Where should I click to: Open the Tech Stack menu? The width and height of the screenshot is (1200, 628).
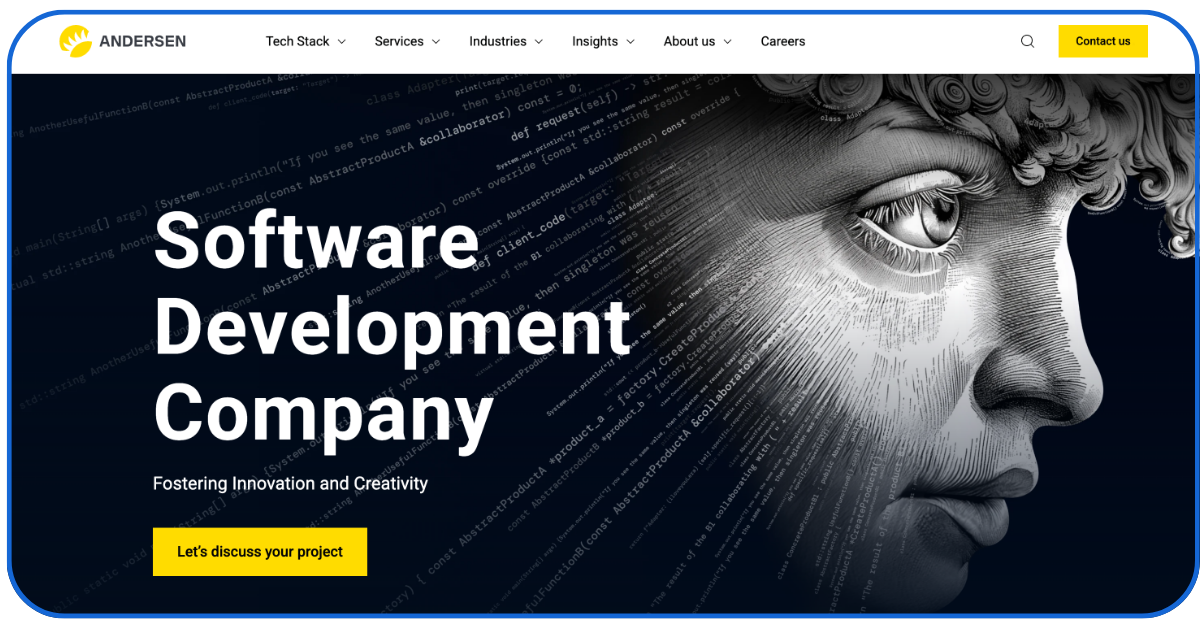point(297,41)
